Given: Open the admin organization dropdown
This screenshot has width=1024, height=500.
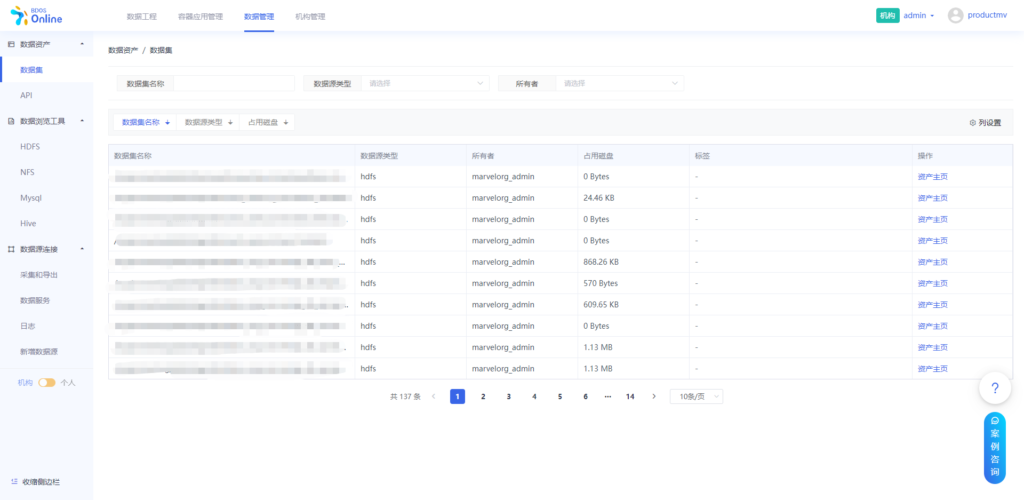Looking at the screenshot, I should pyautogui.click(x=919, y=16).
